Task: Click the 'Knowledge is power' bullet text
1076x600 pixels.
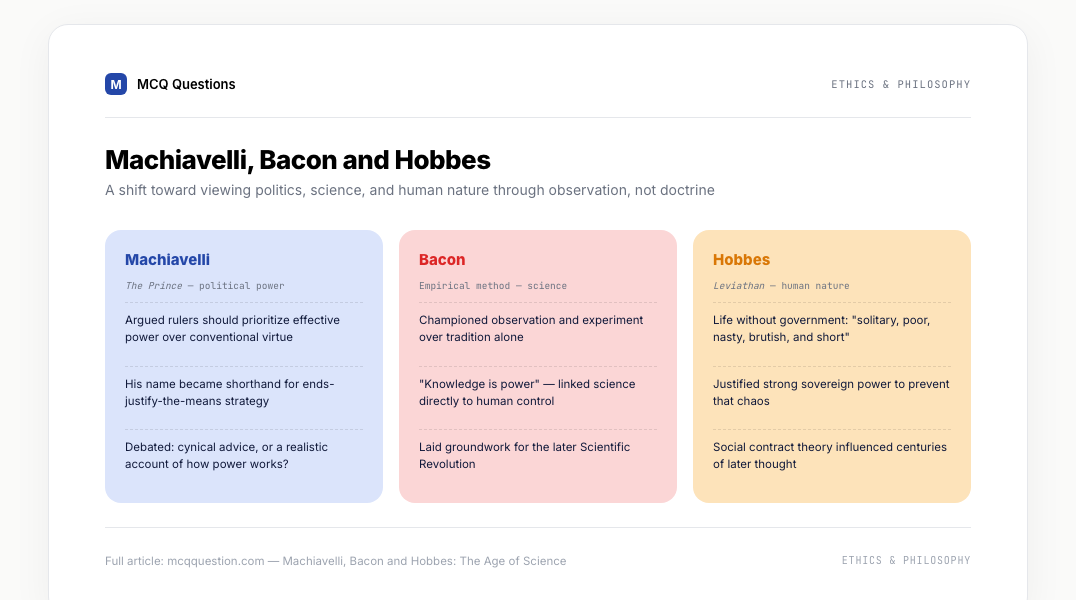Action: (x=527, y=393)
